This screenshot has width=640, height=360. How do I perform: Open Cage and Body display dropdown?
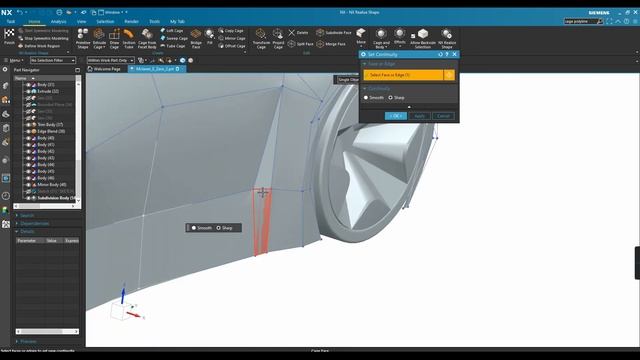pyautogui.click(x=381, y=38)
